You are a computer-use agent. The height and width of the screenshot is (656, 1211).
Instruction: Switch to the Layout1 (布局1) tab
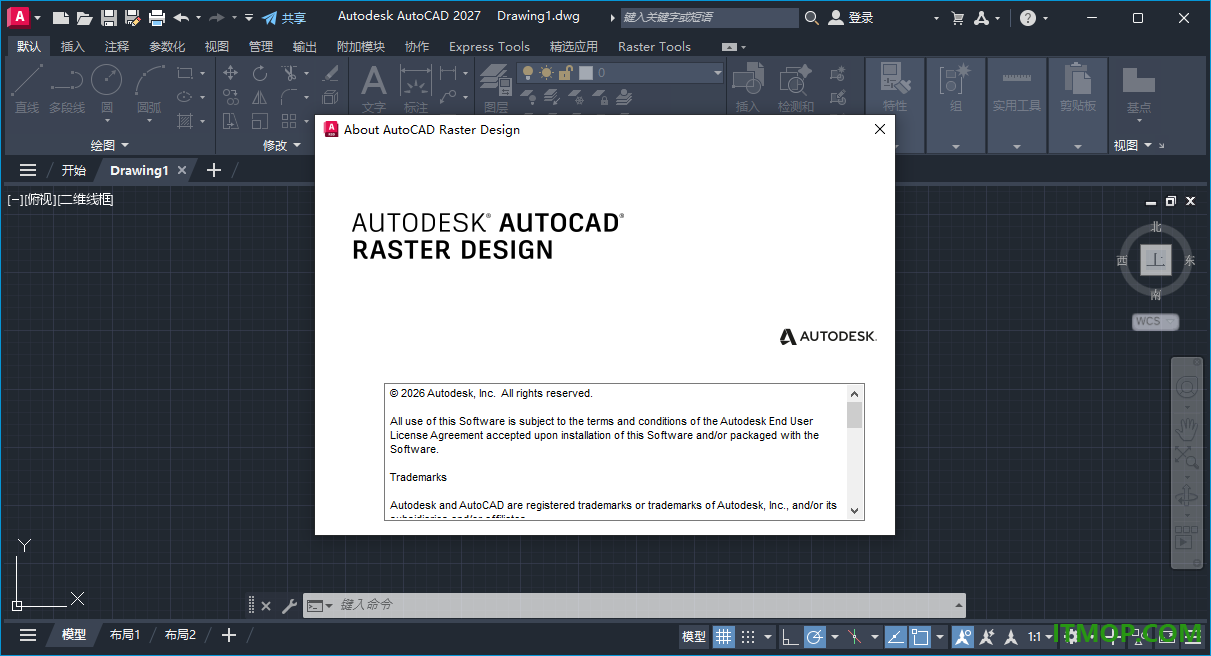[x=125, y=635]
